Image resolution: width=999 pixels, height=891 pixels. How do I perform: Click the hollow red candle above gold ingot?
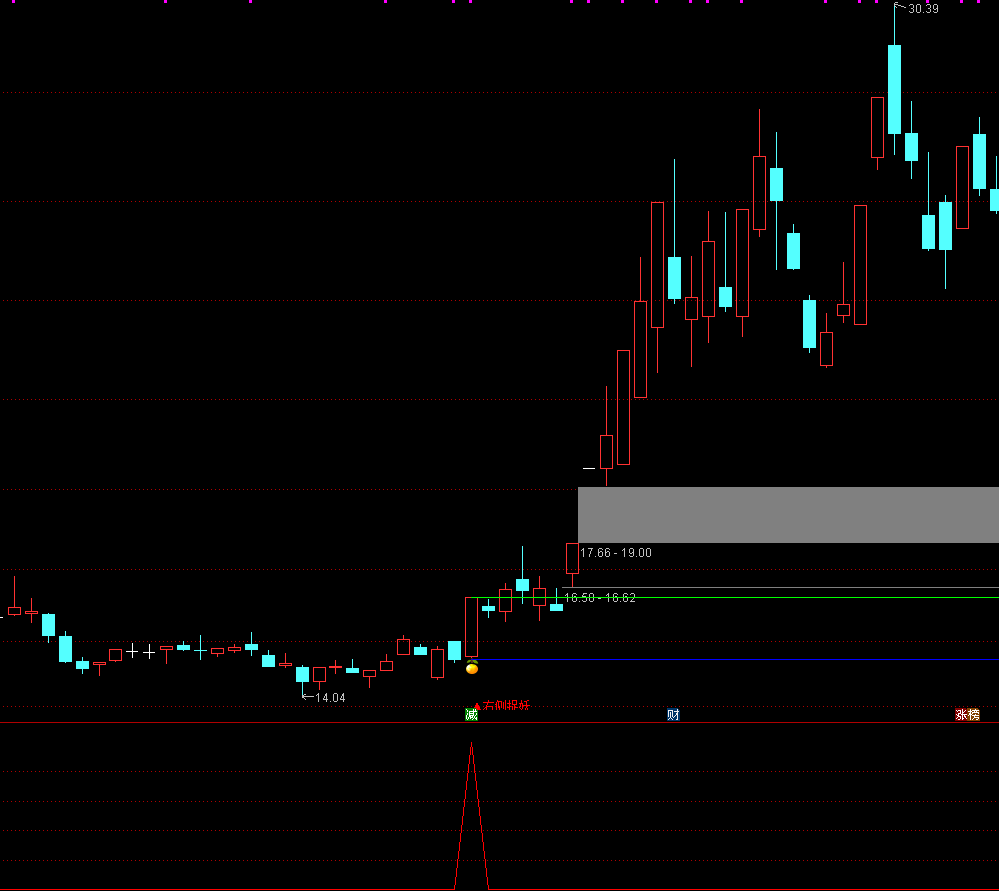(471, 626)
